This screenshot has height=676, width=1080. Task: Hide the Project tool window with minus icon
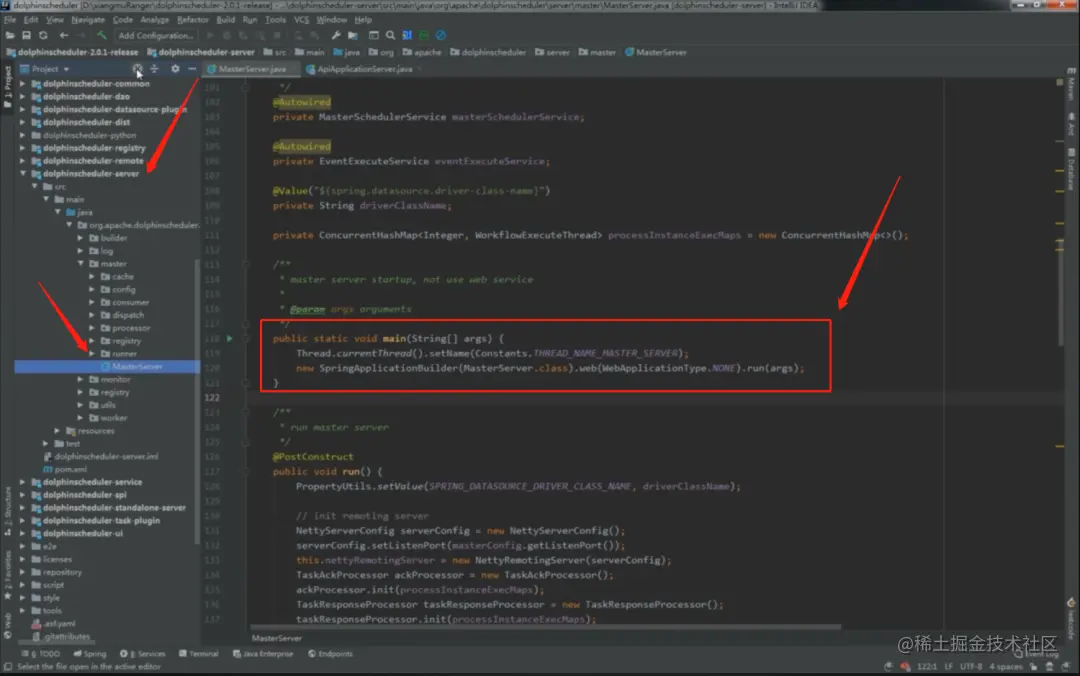[192, 69]
